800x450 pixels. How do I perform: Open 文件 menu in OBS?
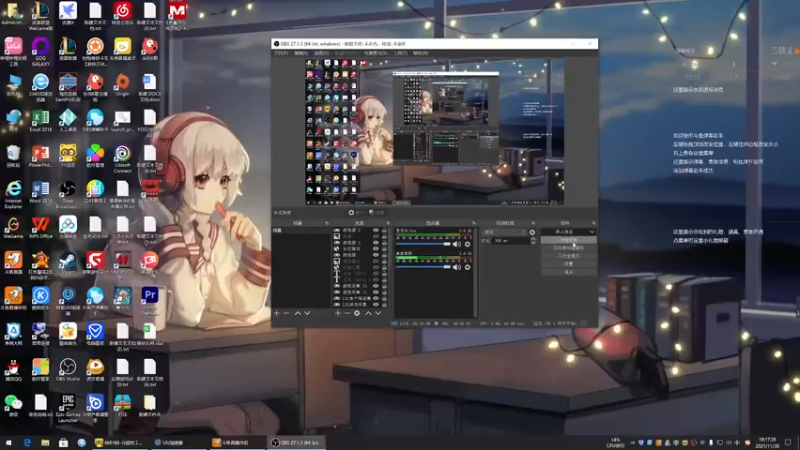[281, 53]
